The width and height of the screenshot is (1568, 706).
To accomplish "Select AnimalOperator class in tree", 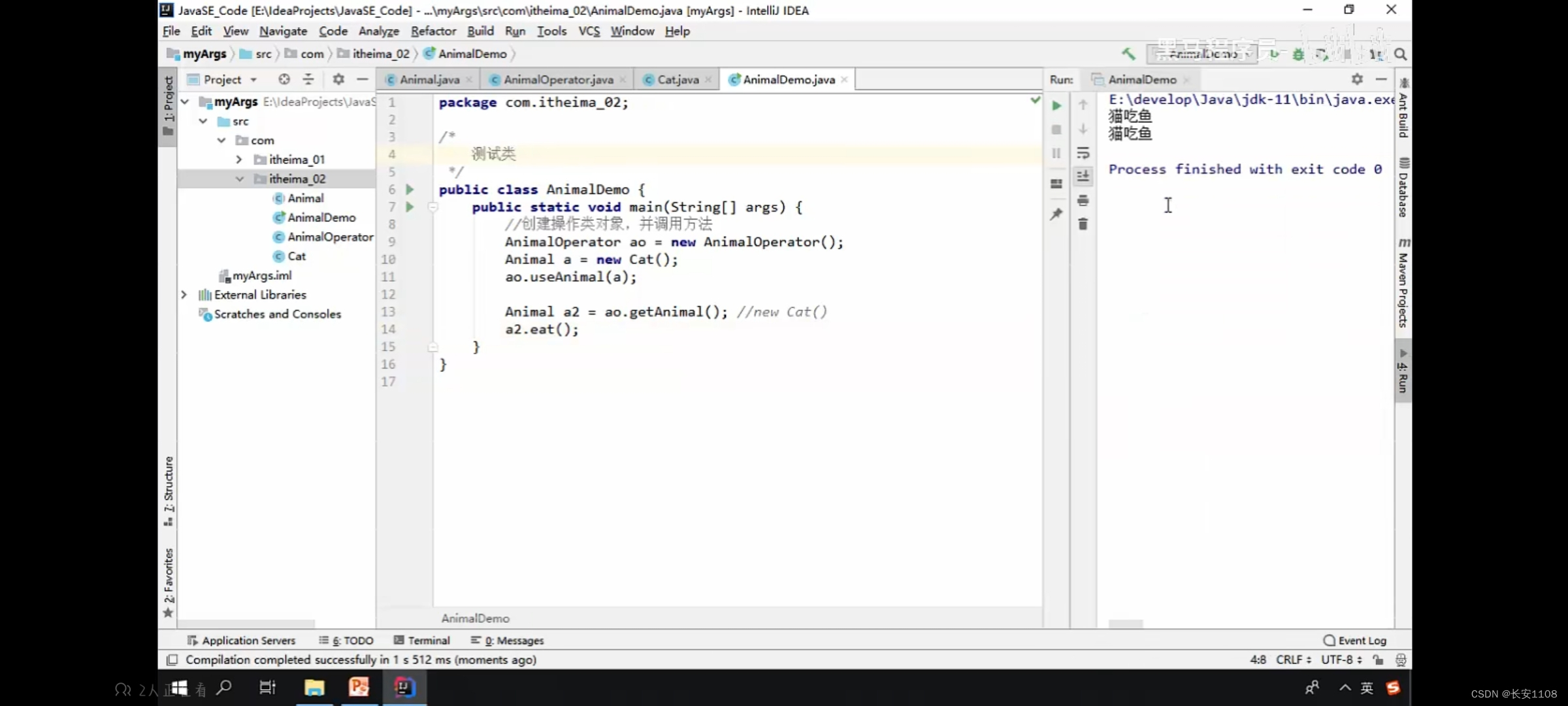I will (x=323, y=237).
